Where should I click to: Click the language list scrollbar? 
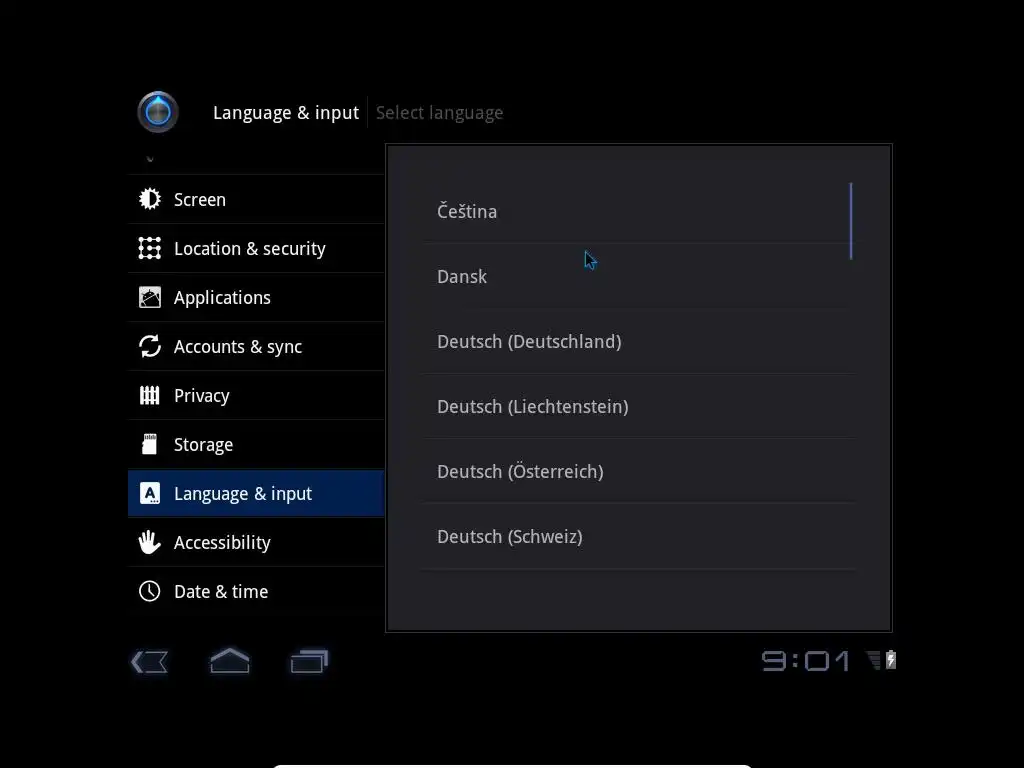tap(851, 221)
